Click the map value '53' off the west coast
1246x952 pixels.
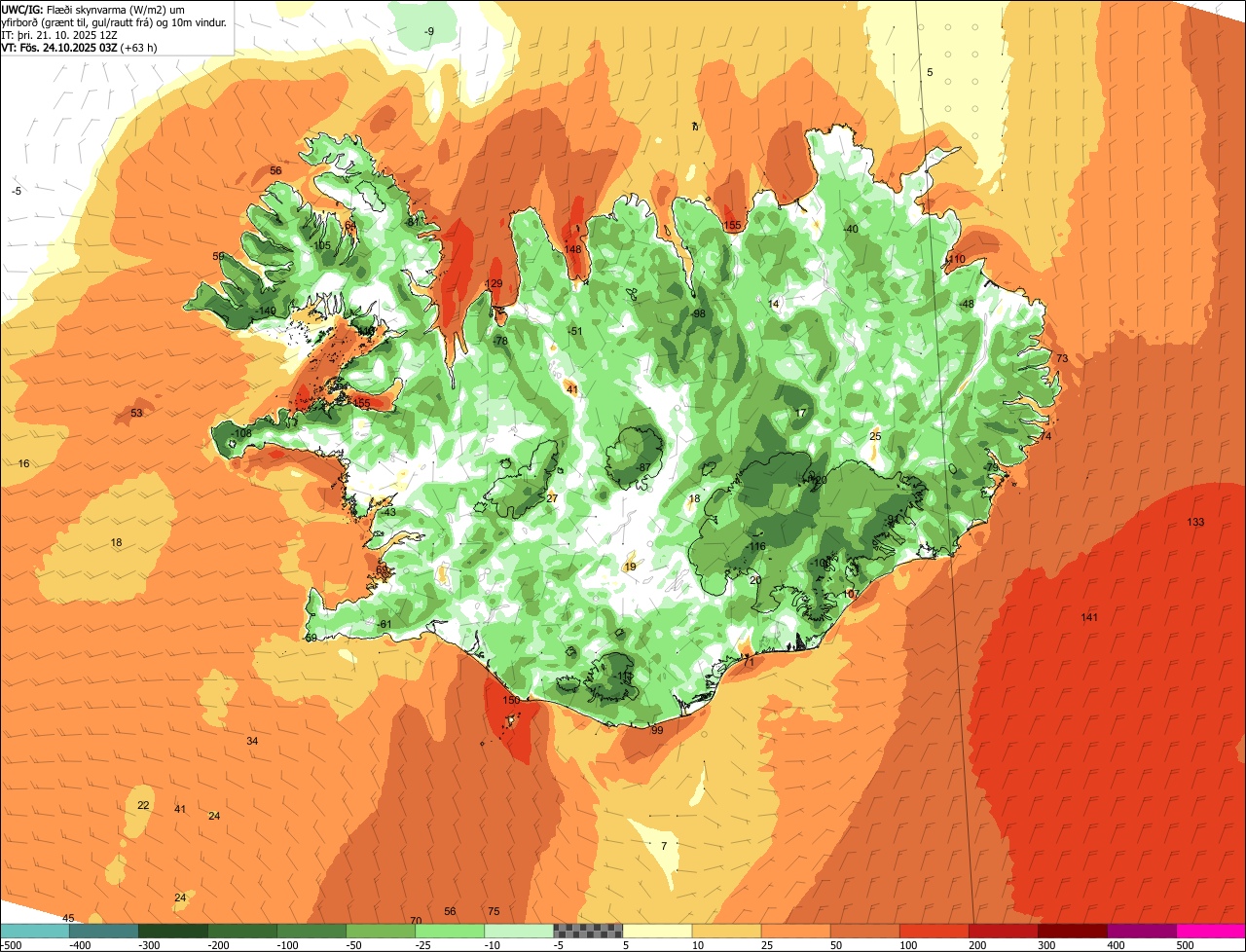[136, 414]
